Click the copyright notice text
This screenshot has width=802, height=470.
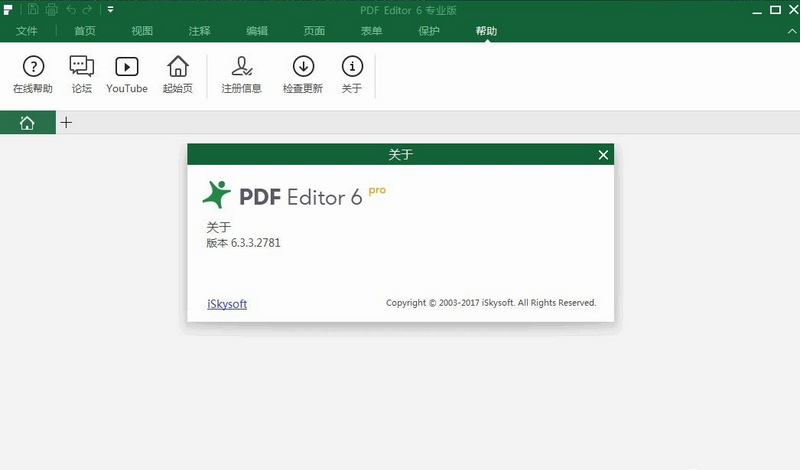coord(491,303)
